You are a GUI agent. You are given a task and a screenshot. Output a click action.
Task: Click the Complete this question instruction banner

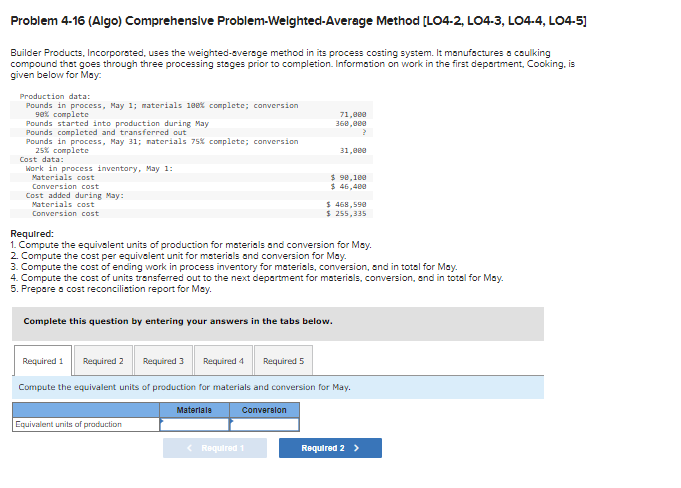[278, 324]
